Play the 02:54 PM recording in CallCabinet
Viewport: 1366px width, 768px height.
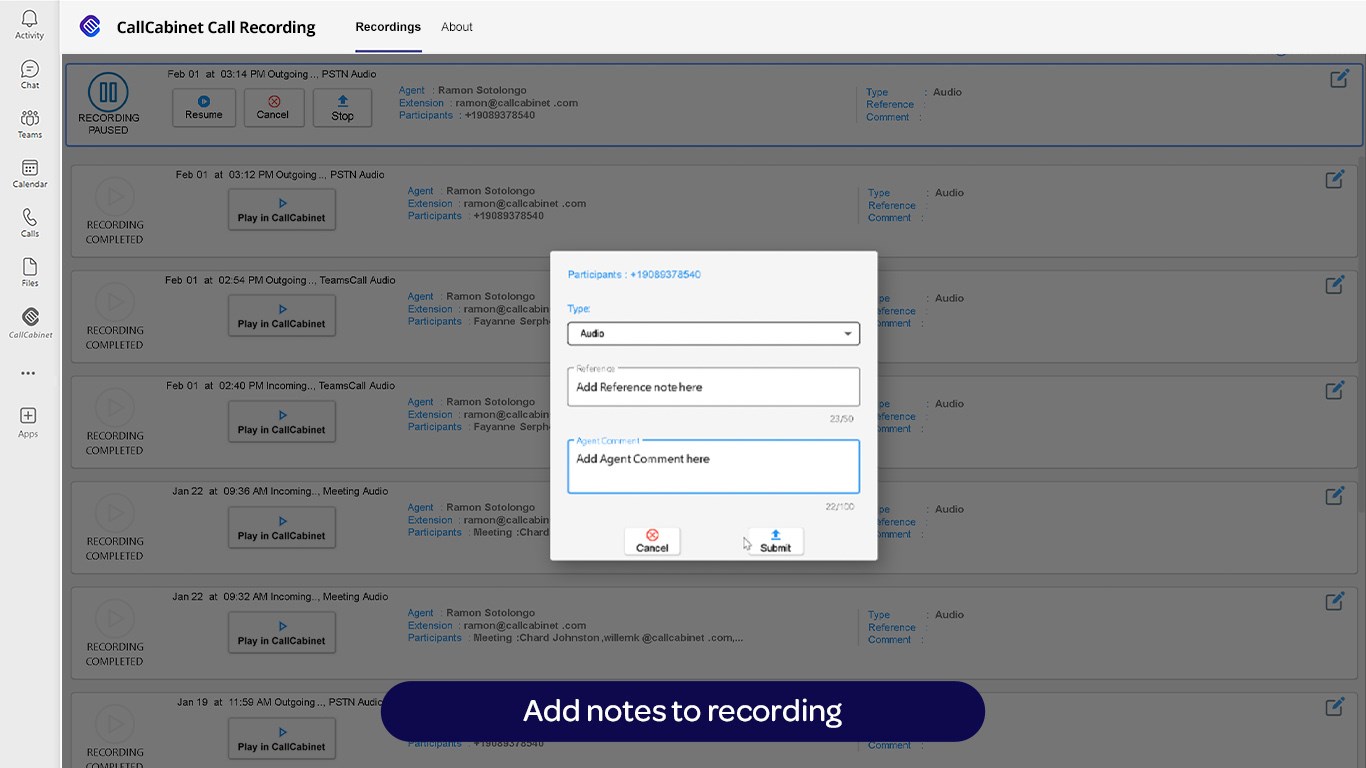(x=282, y=316)
